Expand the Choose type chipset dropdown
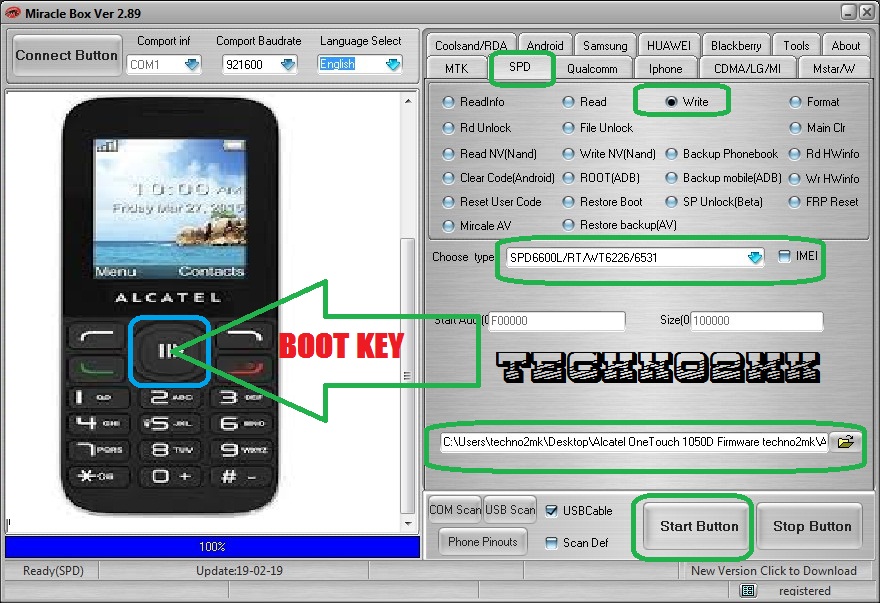 [755, 257]
